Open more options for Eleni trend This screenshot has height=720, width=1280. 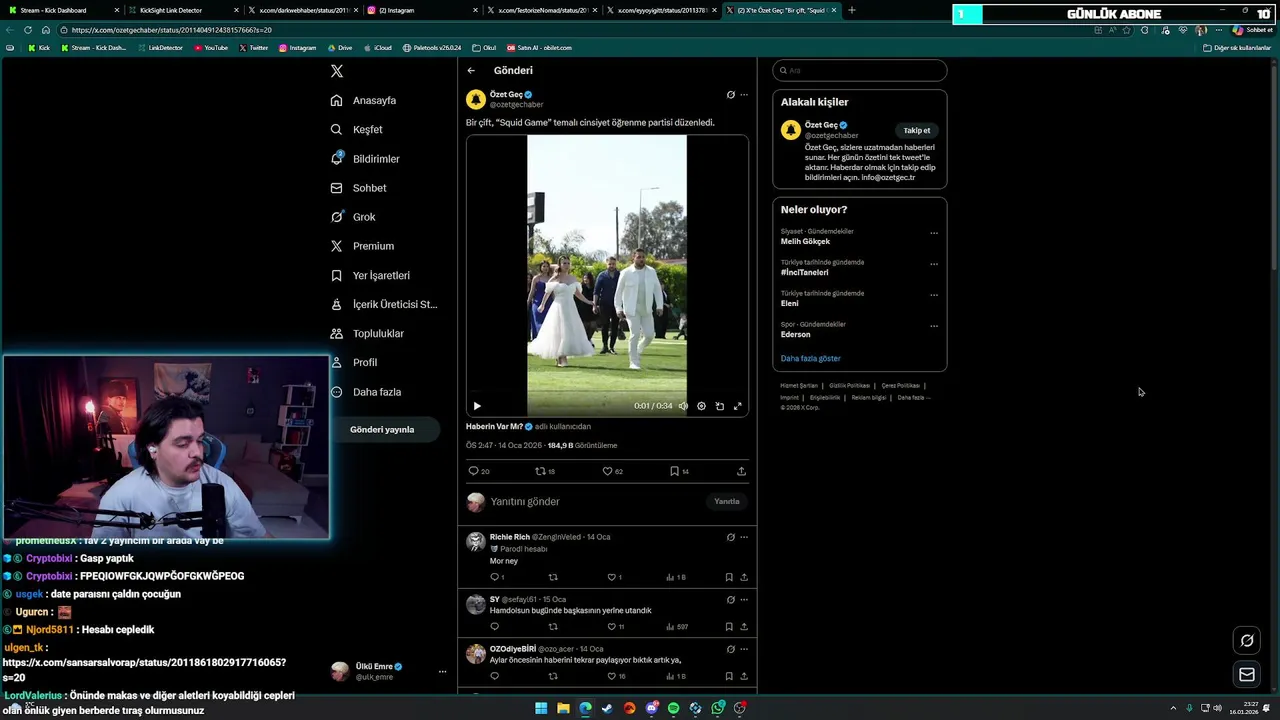934,295
